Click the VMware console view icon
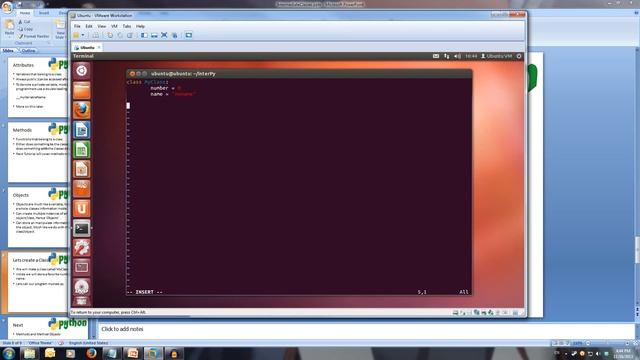The width and height of the screenshot is (640, 360). point(189,35)
